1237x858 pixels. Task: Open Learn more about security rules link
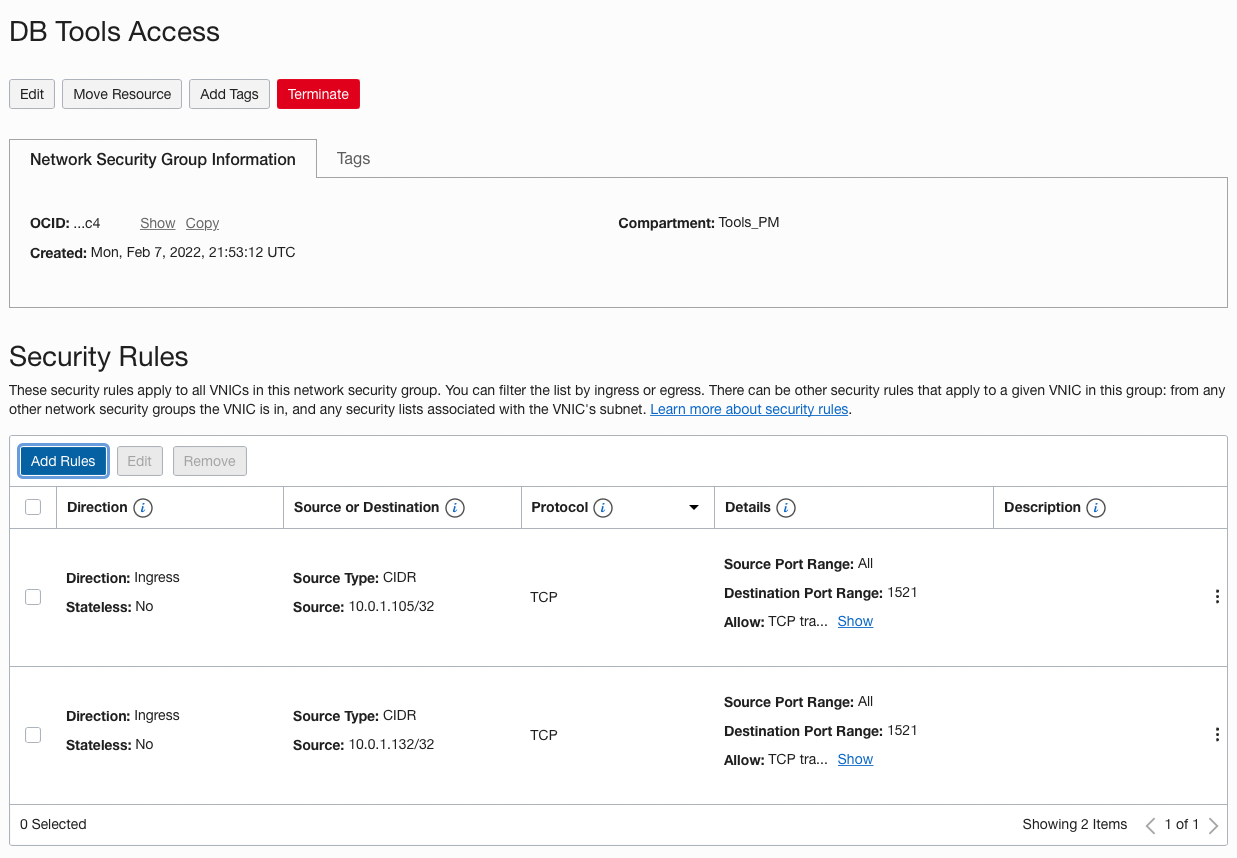pos(749,409)
